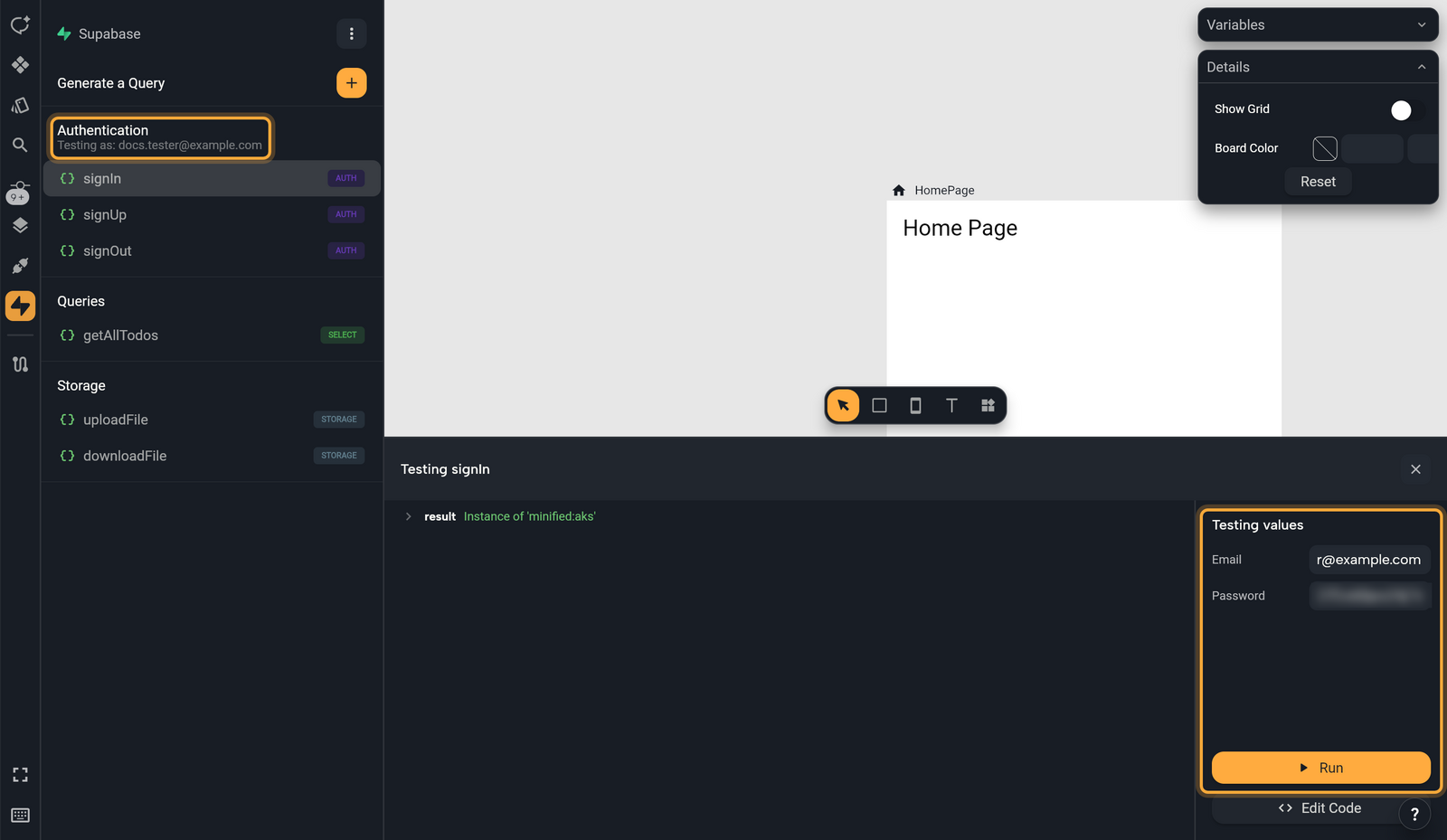Open the Supabase panel in sidebar
Image resolution: width=1447 pixels, height=840 pixels.
(20, 306)
